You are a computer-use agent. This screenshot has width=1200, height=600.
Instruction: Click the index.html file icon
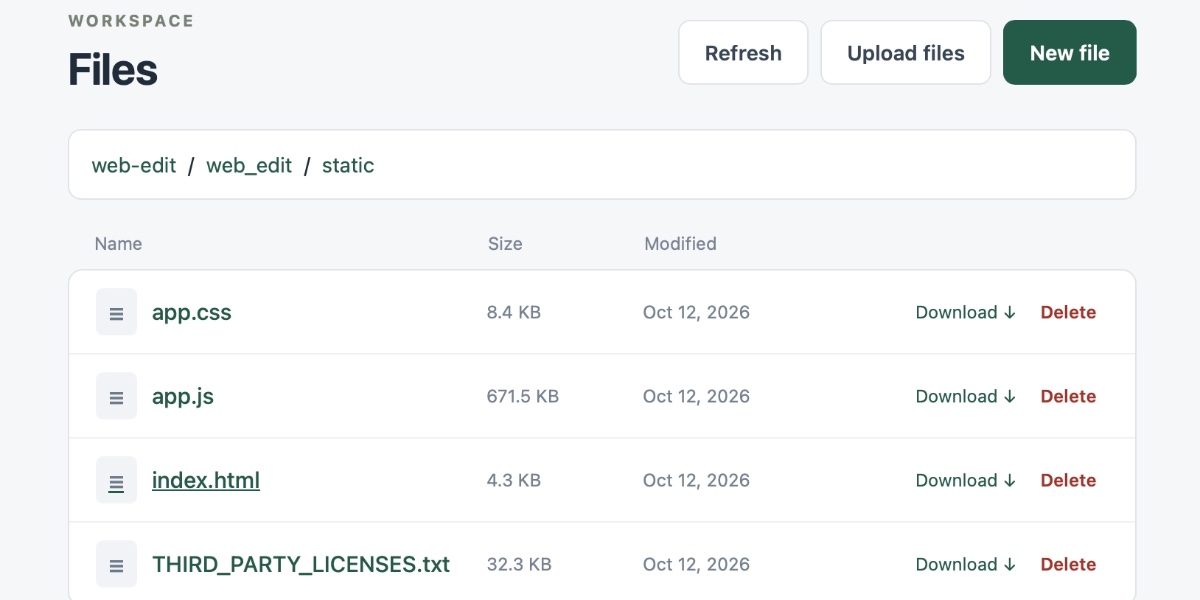tap(116, 480)
